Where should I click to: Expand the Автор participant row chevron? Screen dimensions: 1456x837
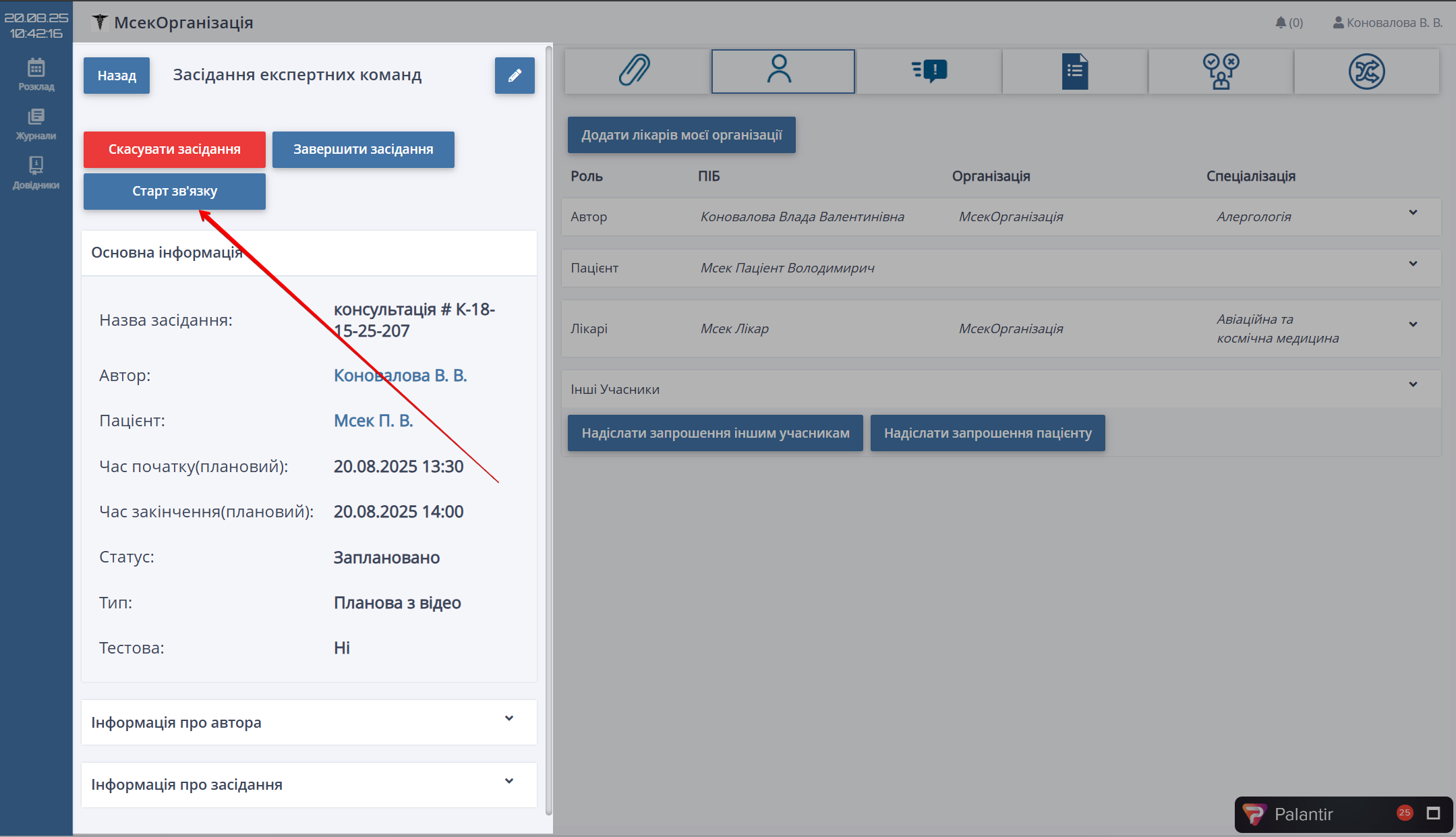(1413, 213)
